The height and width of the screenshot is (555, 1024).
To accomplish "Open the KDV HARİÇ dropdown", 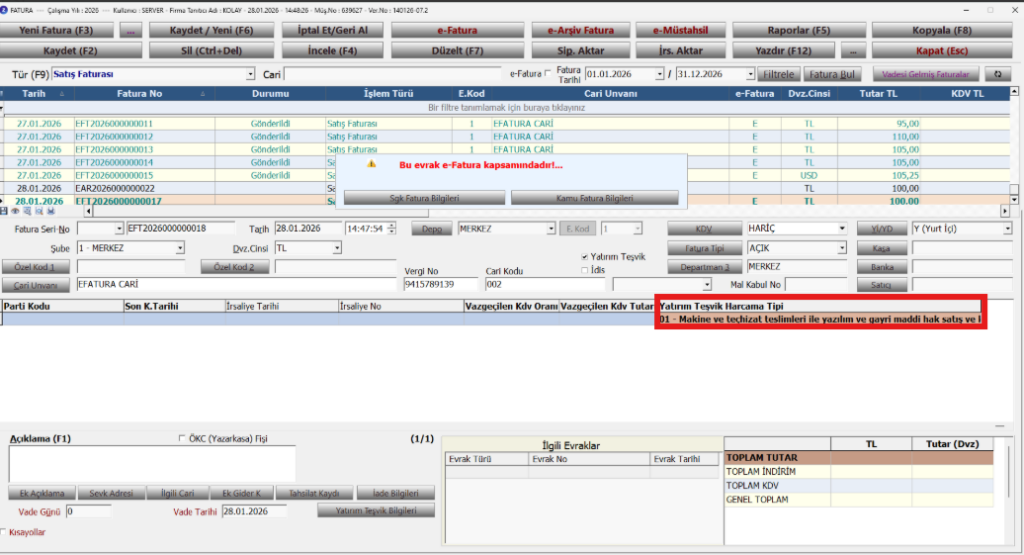I will [842, 229].
